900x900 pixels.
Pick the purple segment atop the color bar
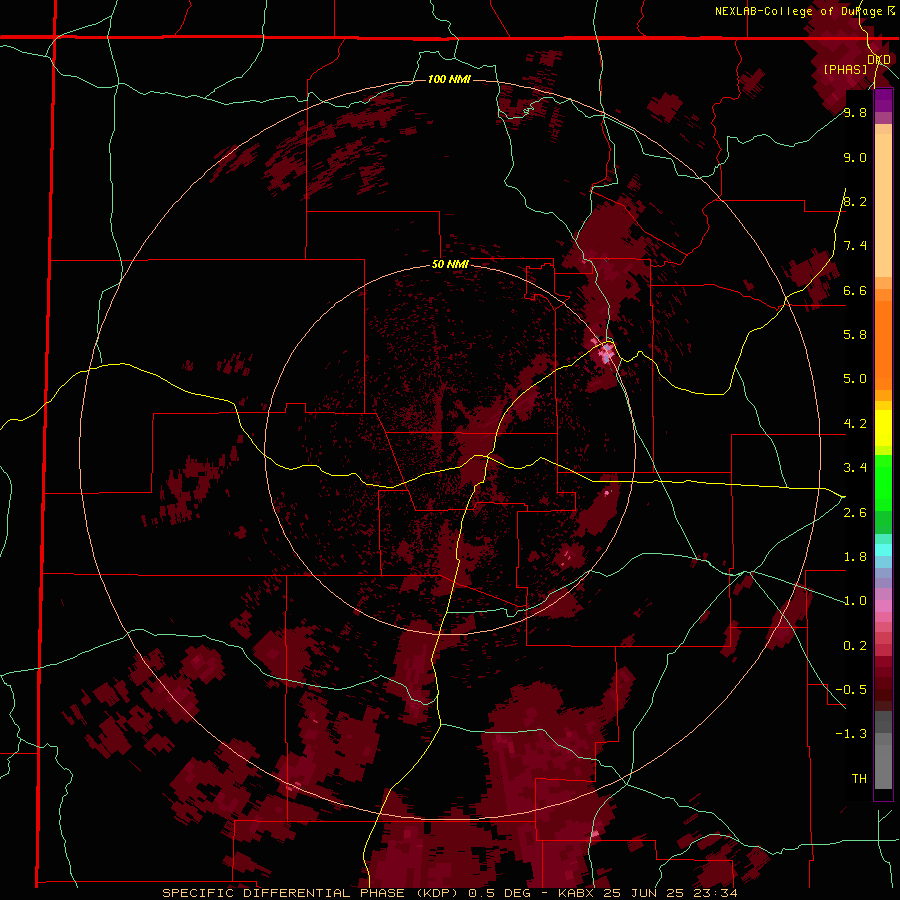tap(883, 100)
